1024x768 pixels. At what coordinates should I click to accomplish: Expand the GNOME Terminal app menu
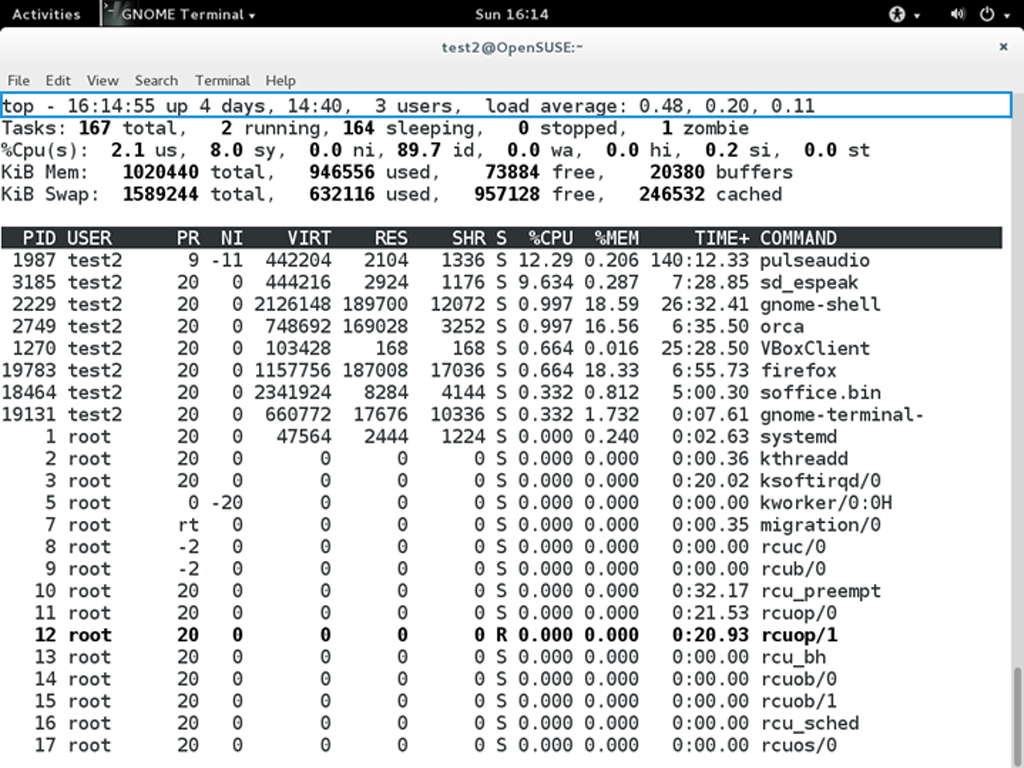click(x=186, y=14)
